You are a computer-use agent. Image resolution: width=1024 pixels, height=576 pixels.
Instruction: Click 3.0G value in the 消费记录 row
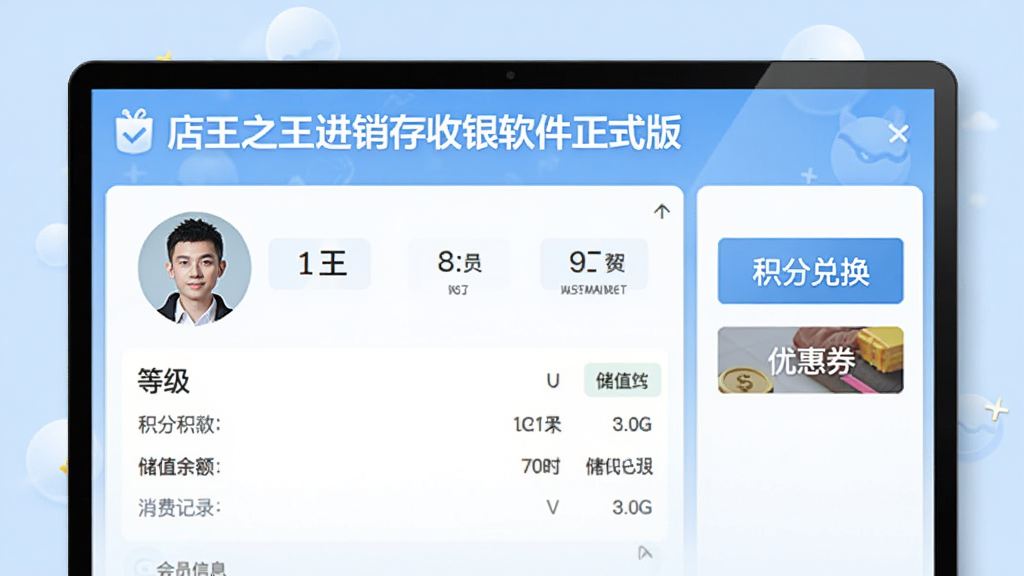632,507
